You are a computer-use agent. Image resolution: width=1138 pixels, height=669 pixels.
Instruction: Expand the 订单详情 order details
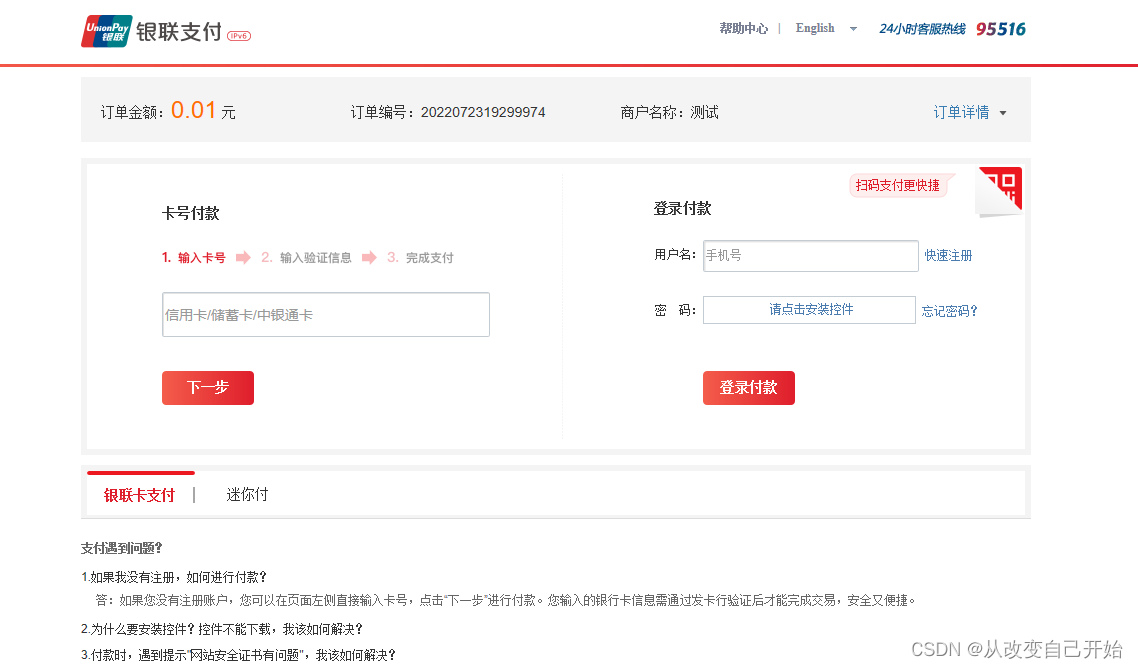[x=960, y=113]
